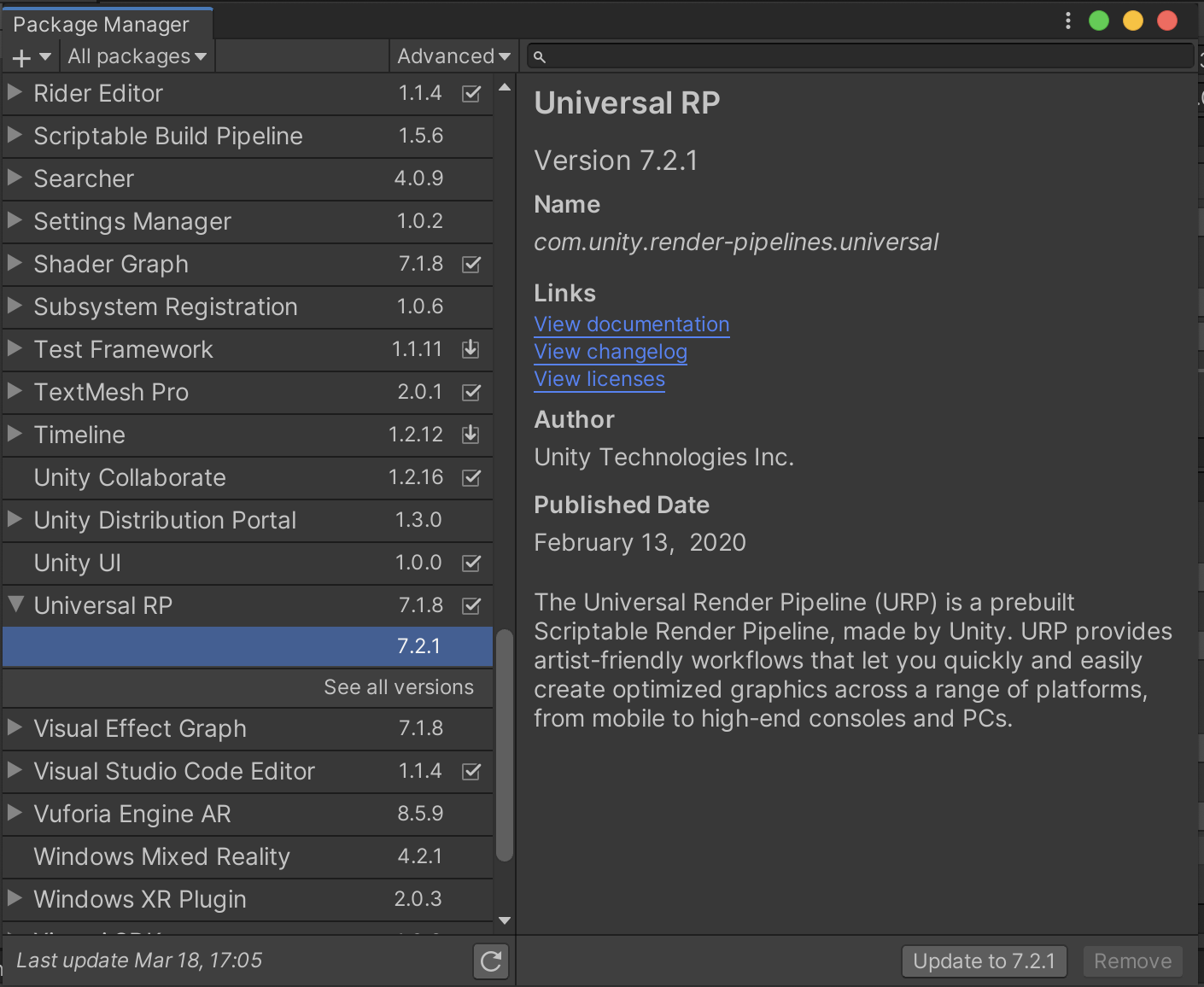This screenshot has height=987, width=1204.
Task: Click the scrollbar down arrow below the list
Action: click(x=504, y=920)
